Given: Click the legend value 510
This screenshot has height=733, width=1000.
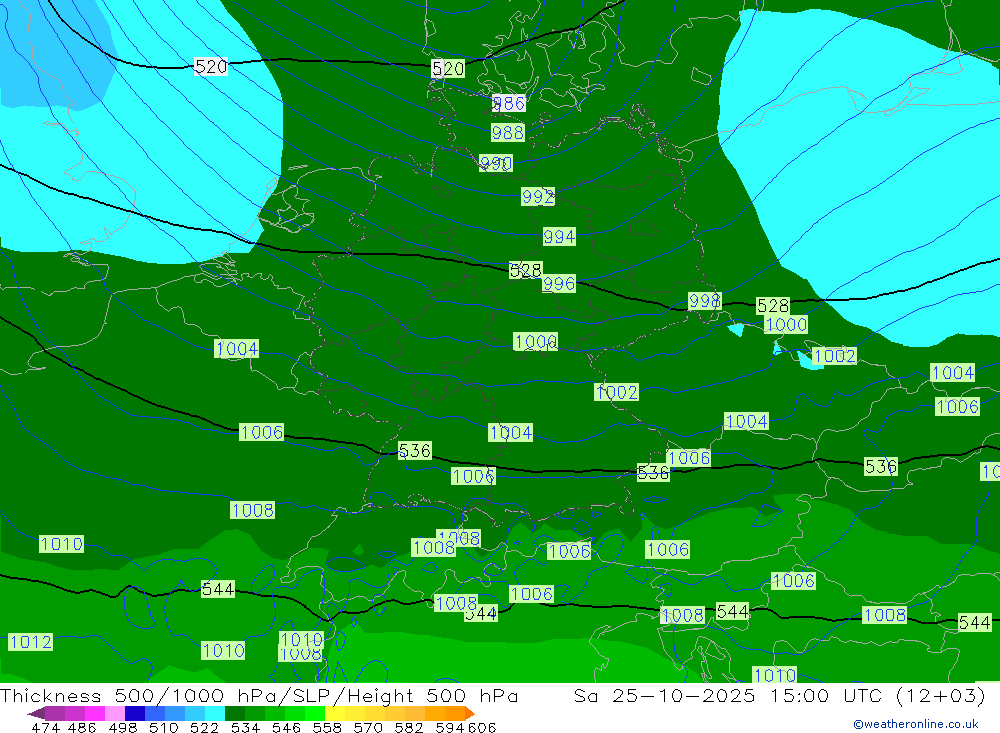Looking at the screenshot, I should point(164,727).
